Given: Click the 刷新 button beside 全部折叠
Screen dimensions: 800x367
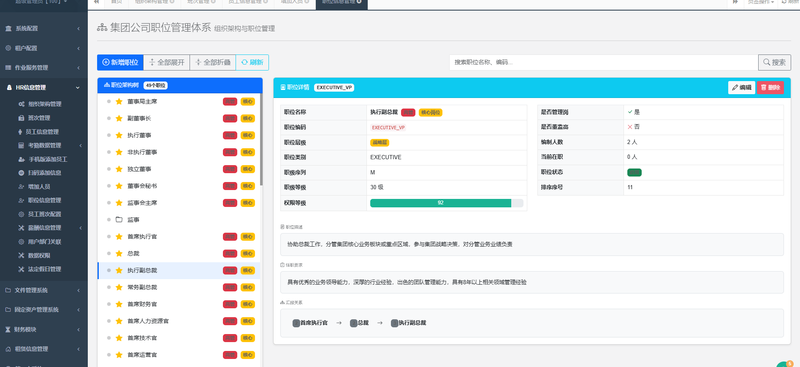Looking at the screenshot, I should 252,62.
